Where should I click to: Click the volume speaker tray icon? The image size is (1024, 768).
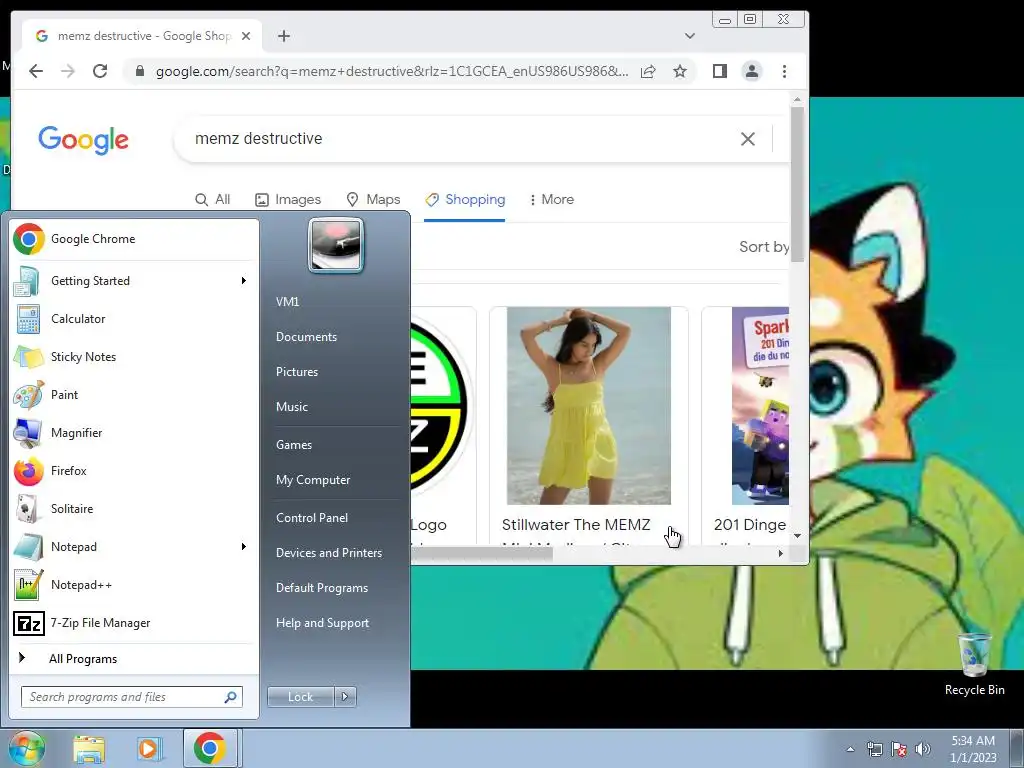click(x=922, y=749)
